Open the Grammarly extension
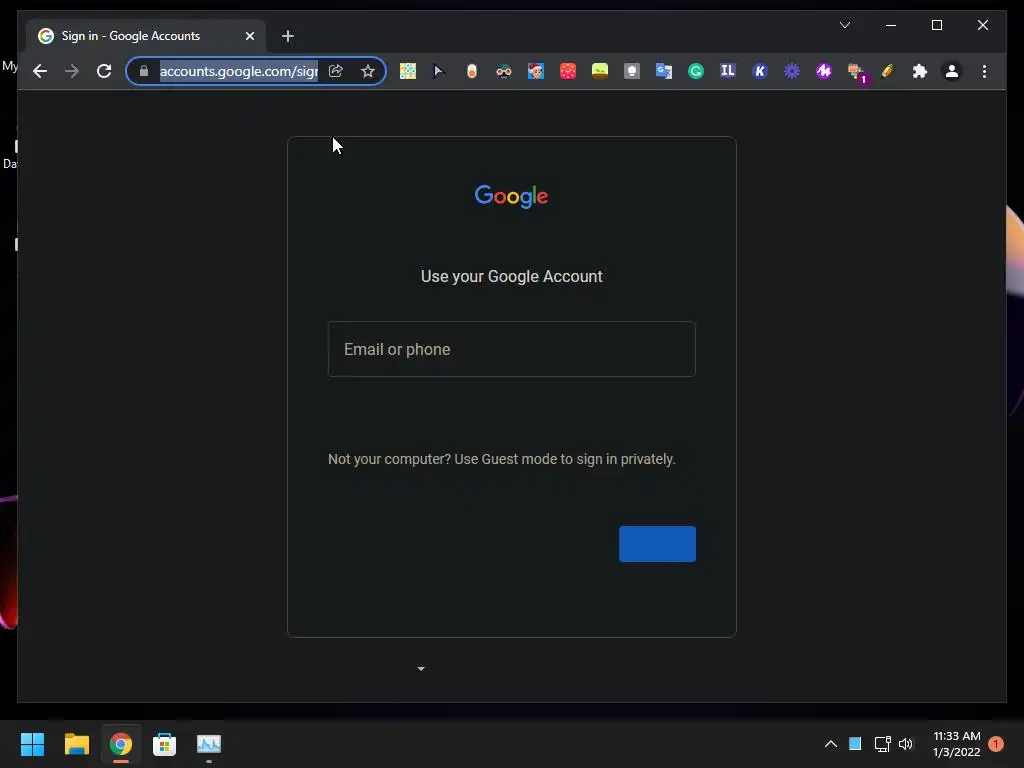The height and width of the screenshot is (768, 1024). click(x=696, y=71)
